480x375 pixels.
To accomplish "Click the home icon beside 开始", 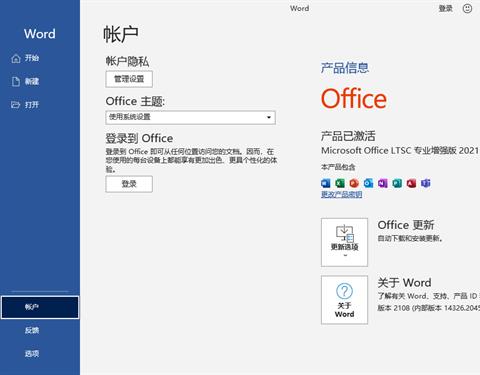I will pos(16,59).
